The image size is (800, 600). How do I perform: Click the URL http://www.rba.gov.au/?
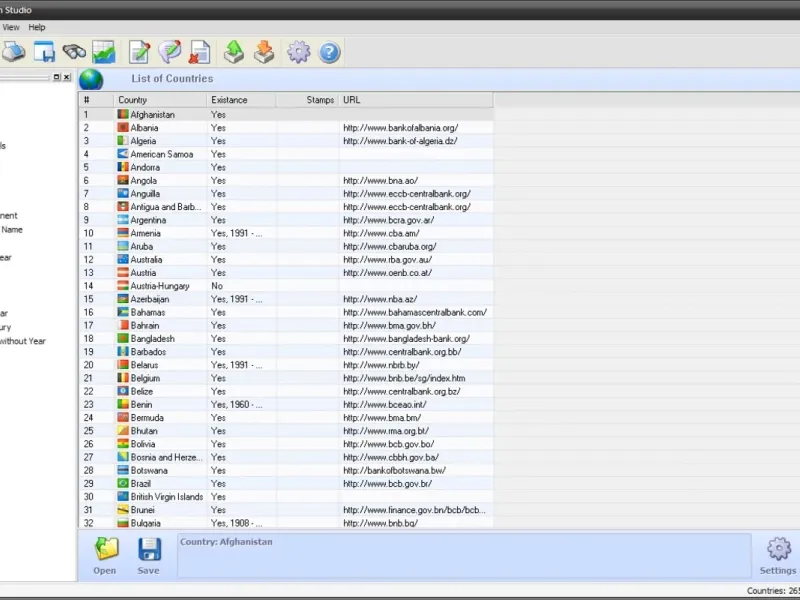pyautogui.click(x=387, y=259)
